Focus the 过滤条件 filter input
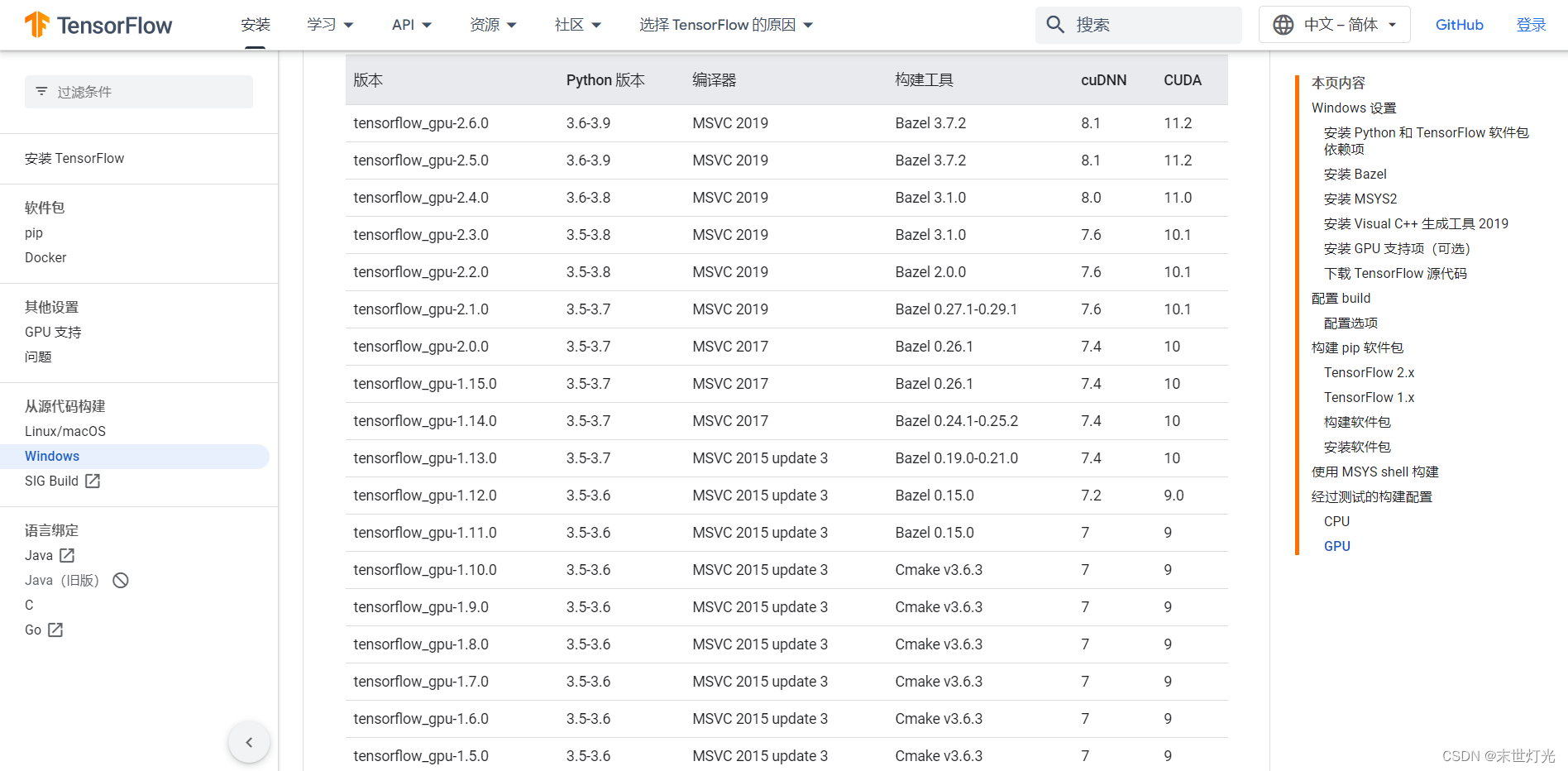The width and height of the screenshot is (1568, 771). [139, 92]
